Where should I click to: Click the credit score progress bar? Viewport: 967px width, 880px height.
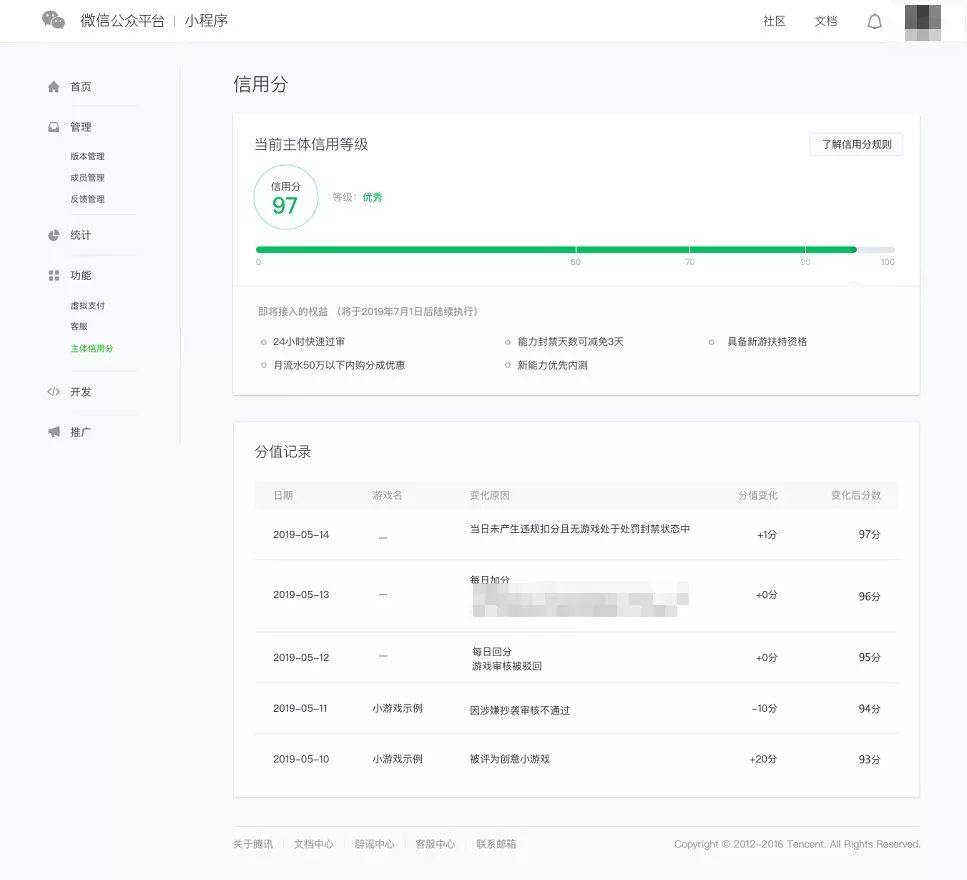pyautogui.click(x=575, y=249)
